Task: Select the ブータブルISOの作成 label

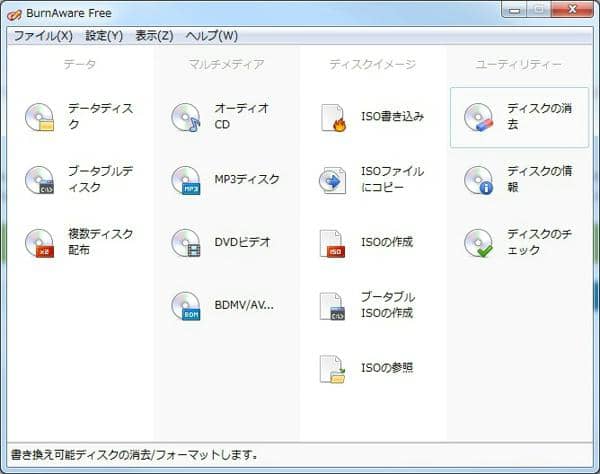Action: [x=388, y=305]
